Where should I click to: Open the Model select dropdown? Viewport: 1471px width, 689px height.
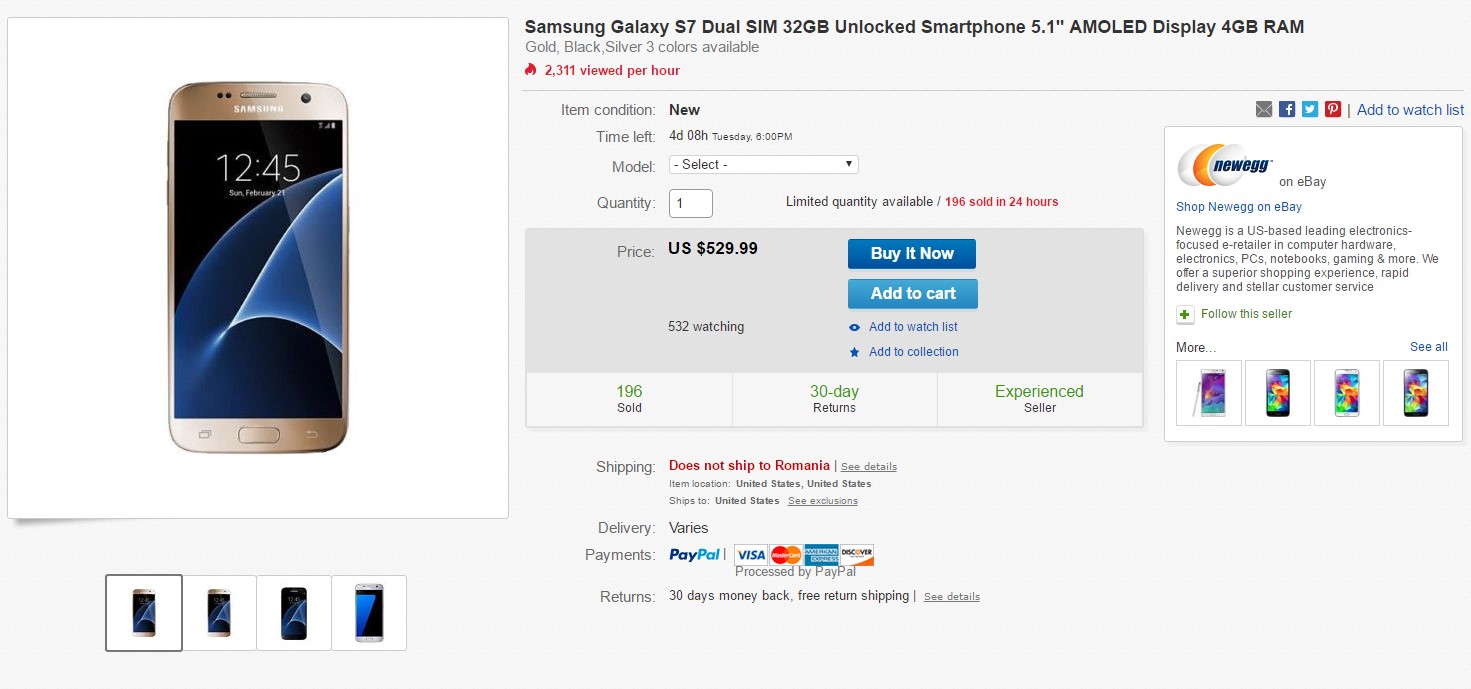coord(764,165)
